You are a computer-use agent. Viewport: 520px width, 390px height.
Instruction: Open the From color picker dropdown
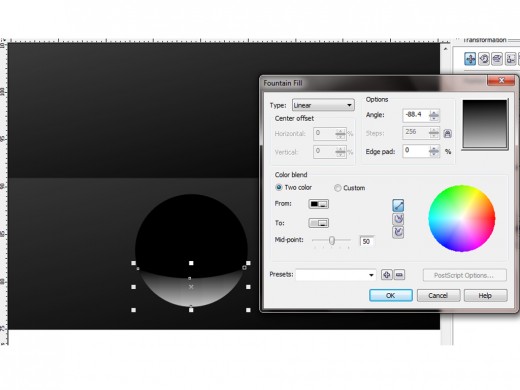pos(319,204)
